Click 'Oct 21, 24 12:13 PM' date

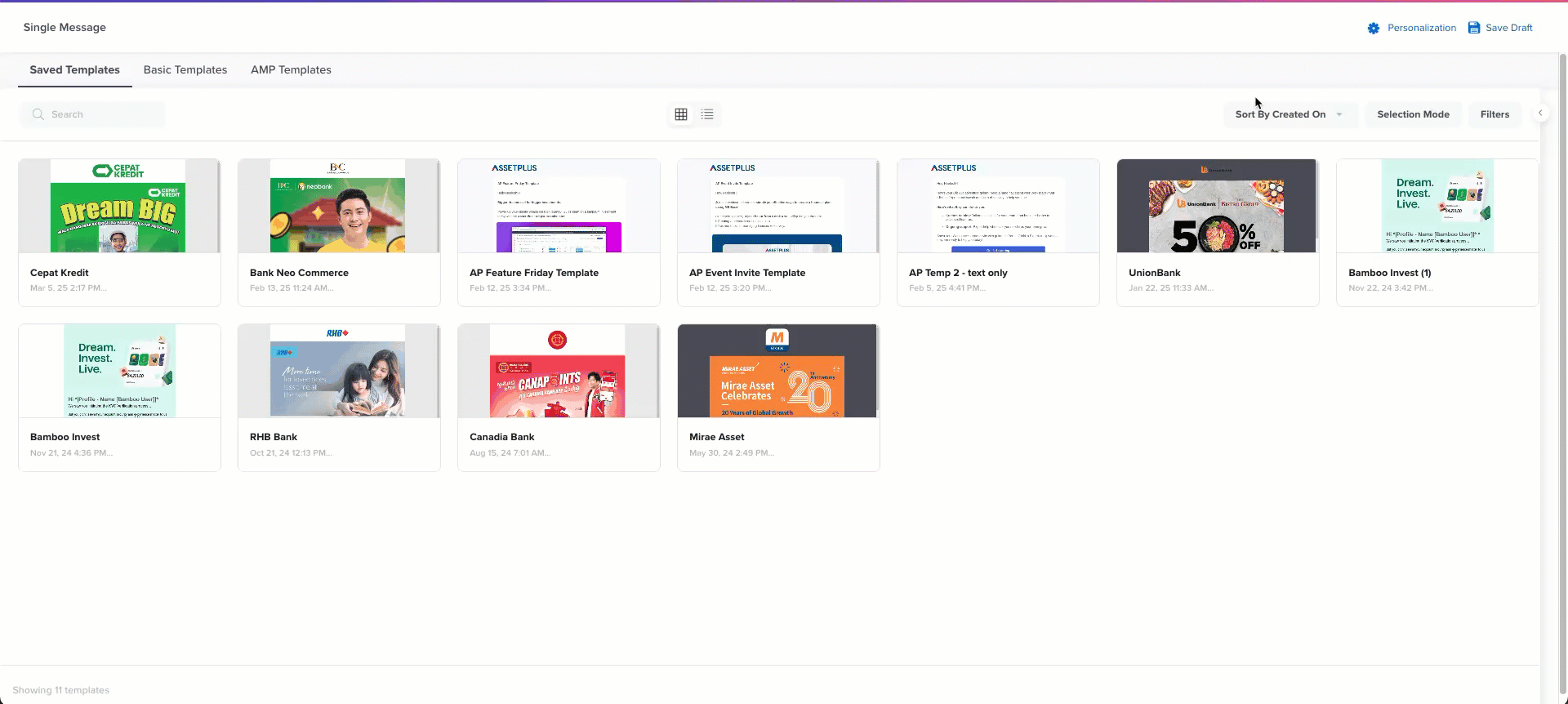[x=291, y=453]
